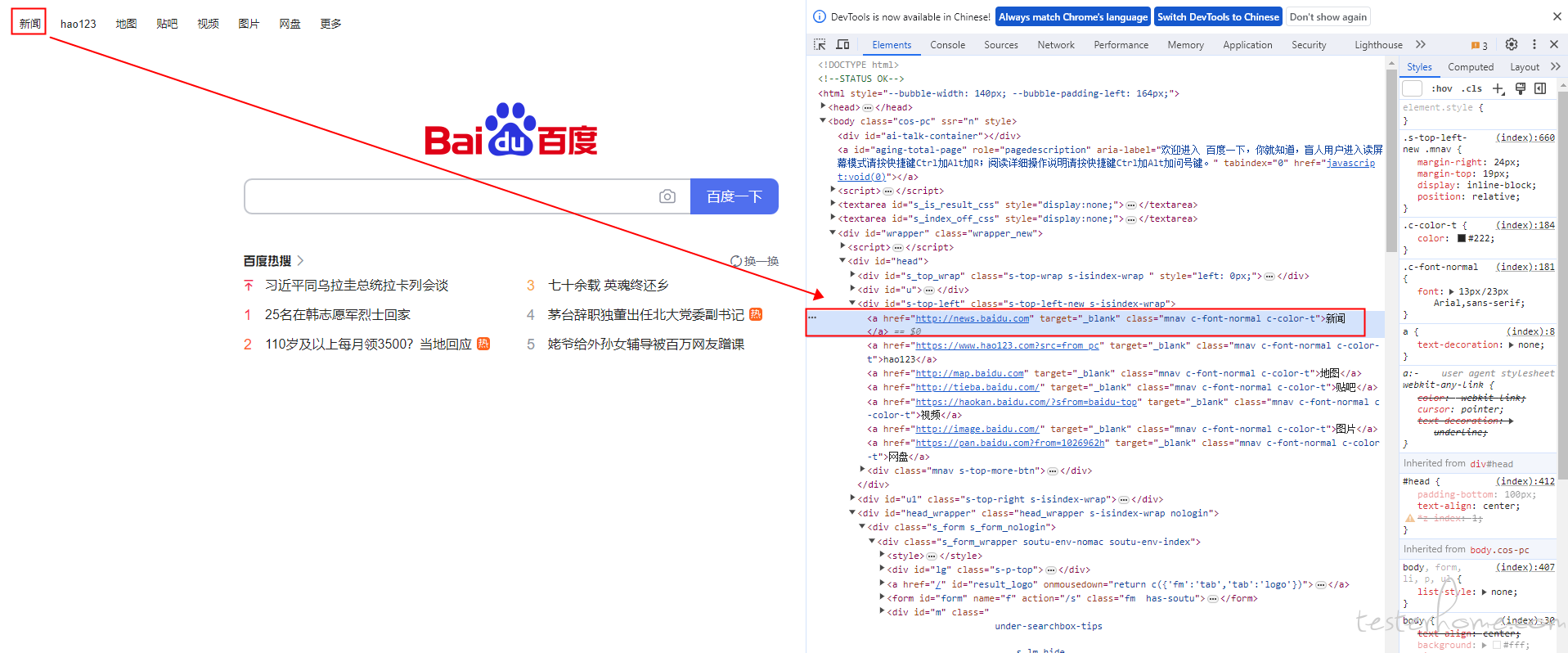Expand the font shorthand property triangle

[1452, 291]
